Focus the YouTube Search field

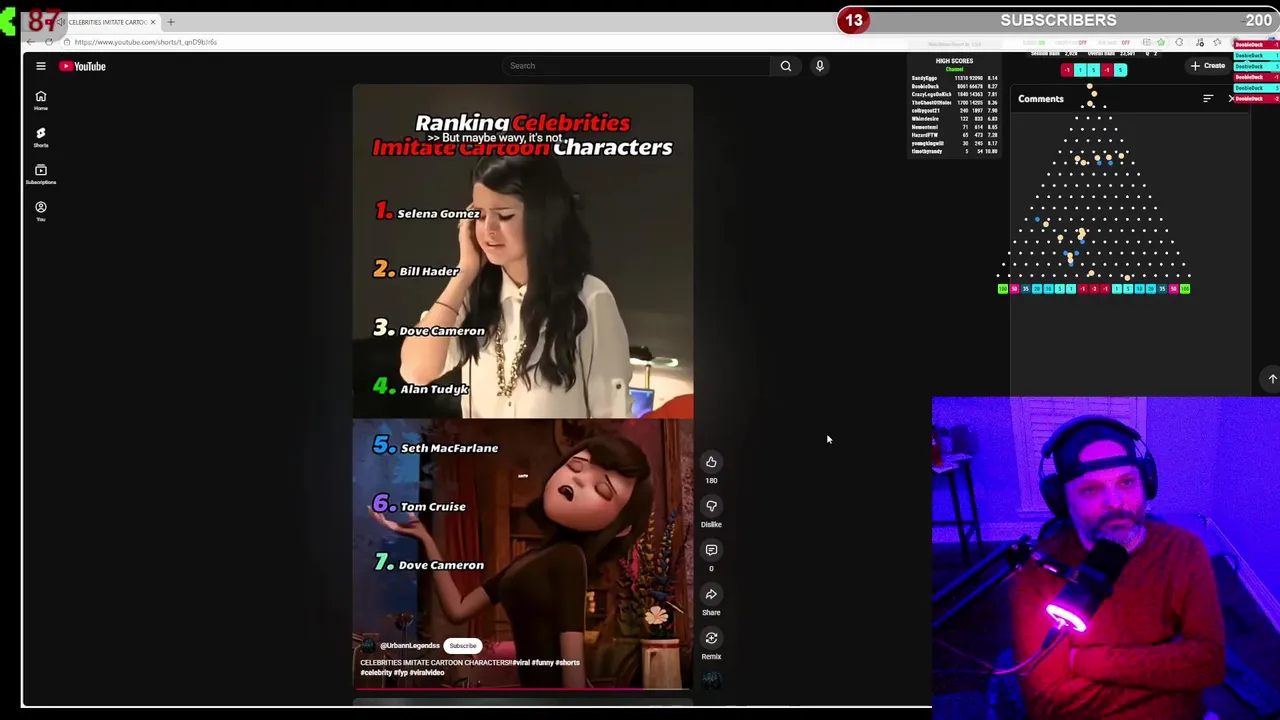636,66
